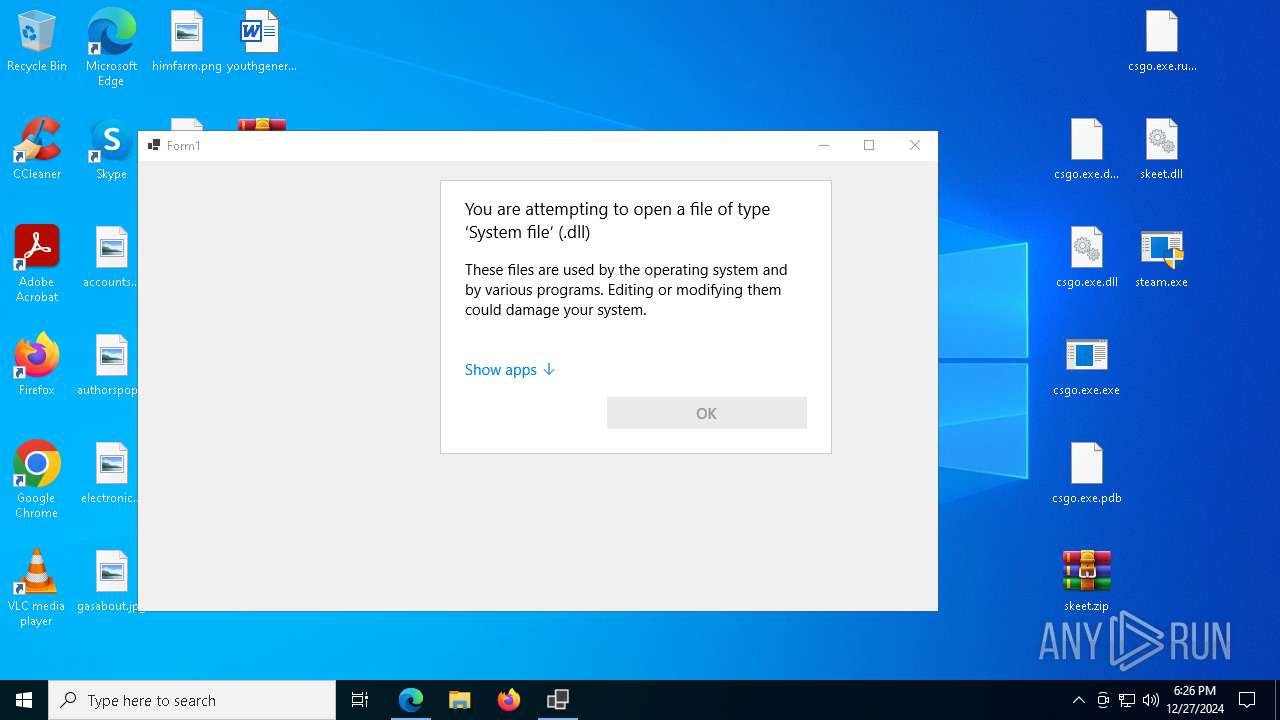Open Task View on the taskbar
Viewport: 1280px width, 720px height.
coord(360,700)
